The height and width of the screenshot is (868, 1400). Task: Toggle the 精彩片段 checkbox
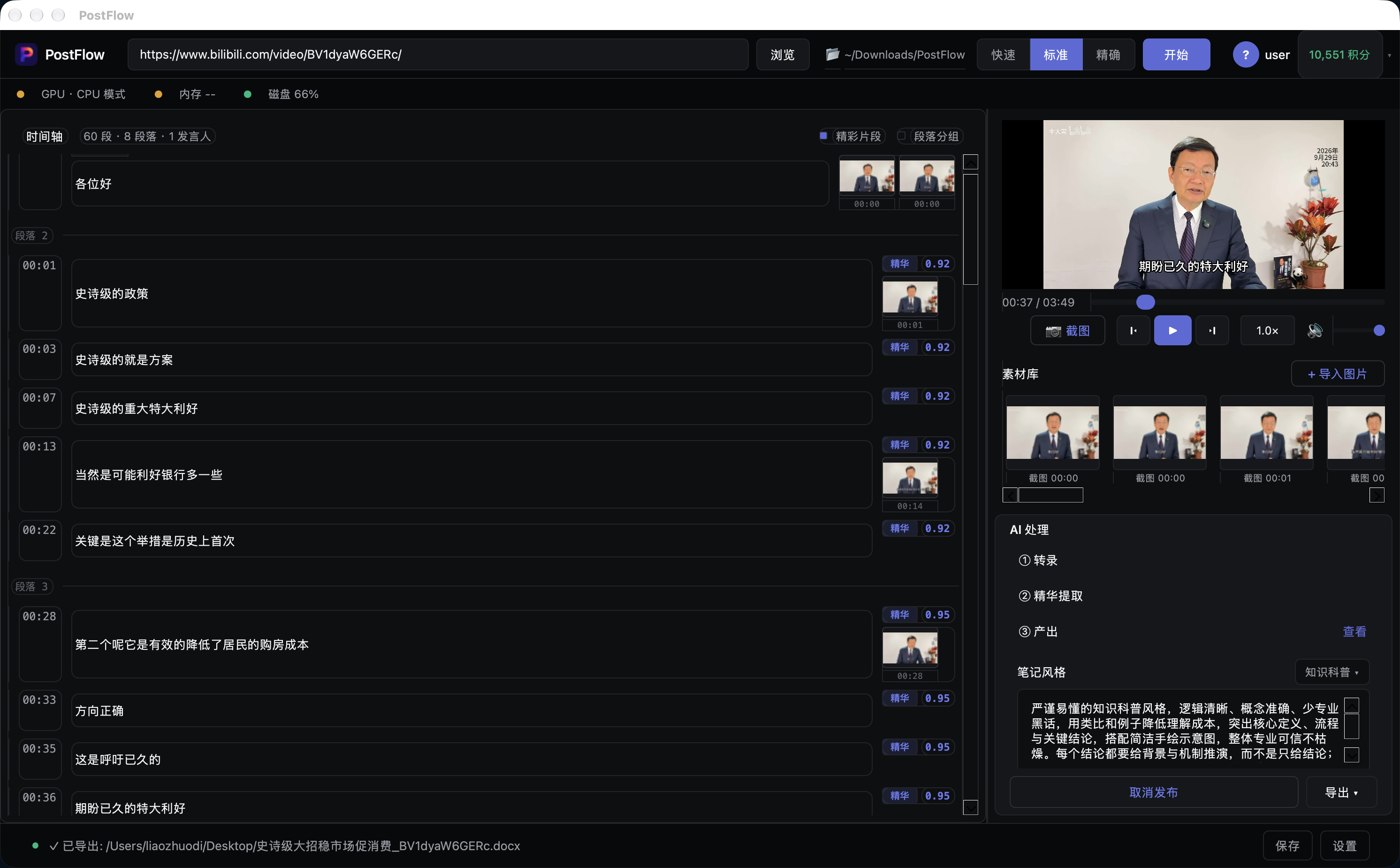pyautogui.click(x=823, y=136)
